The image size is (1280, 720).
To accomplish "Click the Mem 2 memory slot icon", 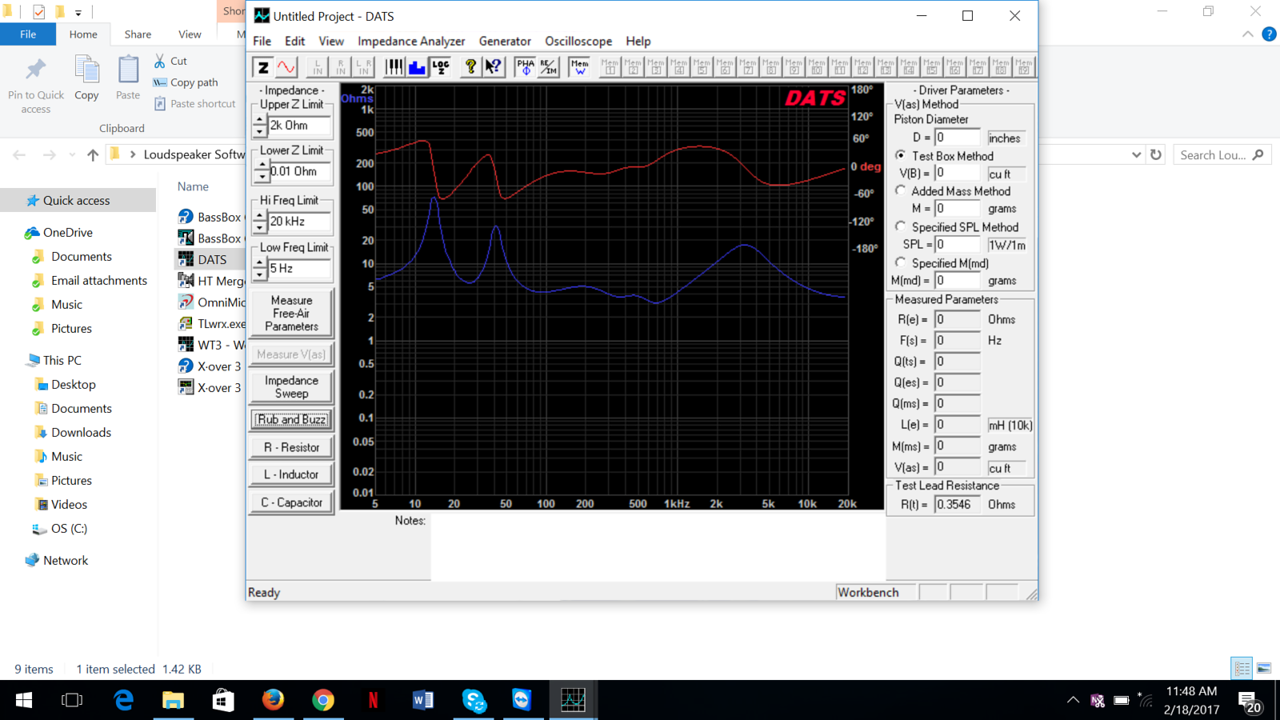I will (633, 67).
